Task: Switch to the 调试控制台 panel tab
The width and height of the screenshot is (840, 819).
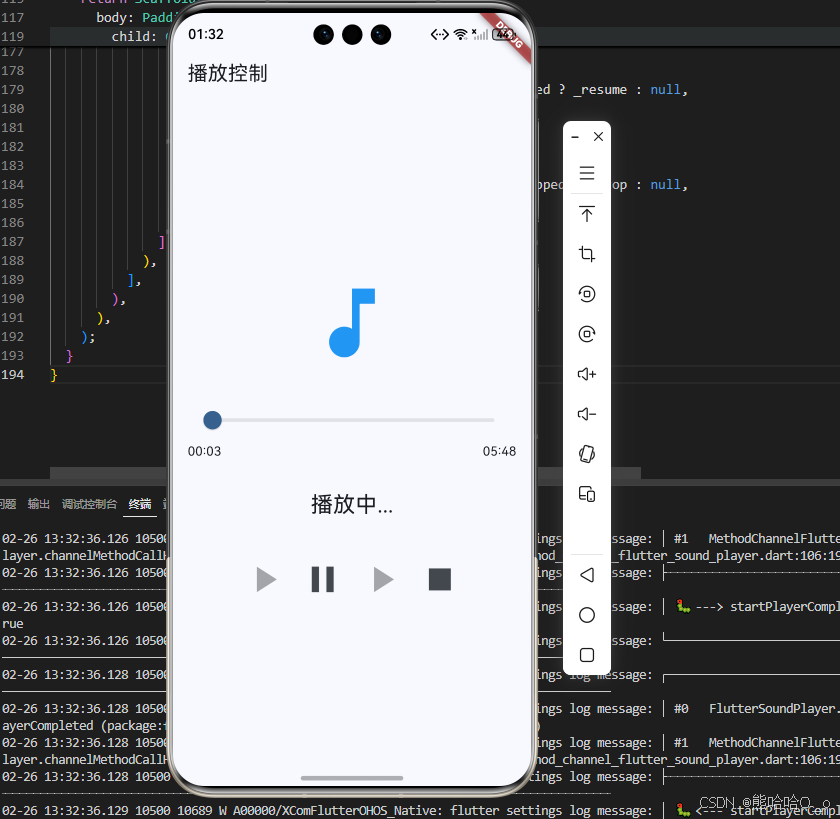Action: (x=89, y=504)
